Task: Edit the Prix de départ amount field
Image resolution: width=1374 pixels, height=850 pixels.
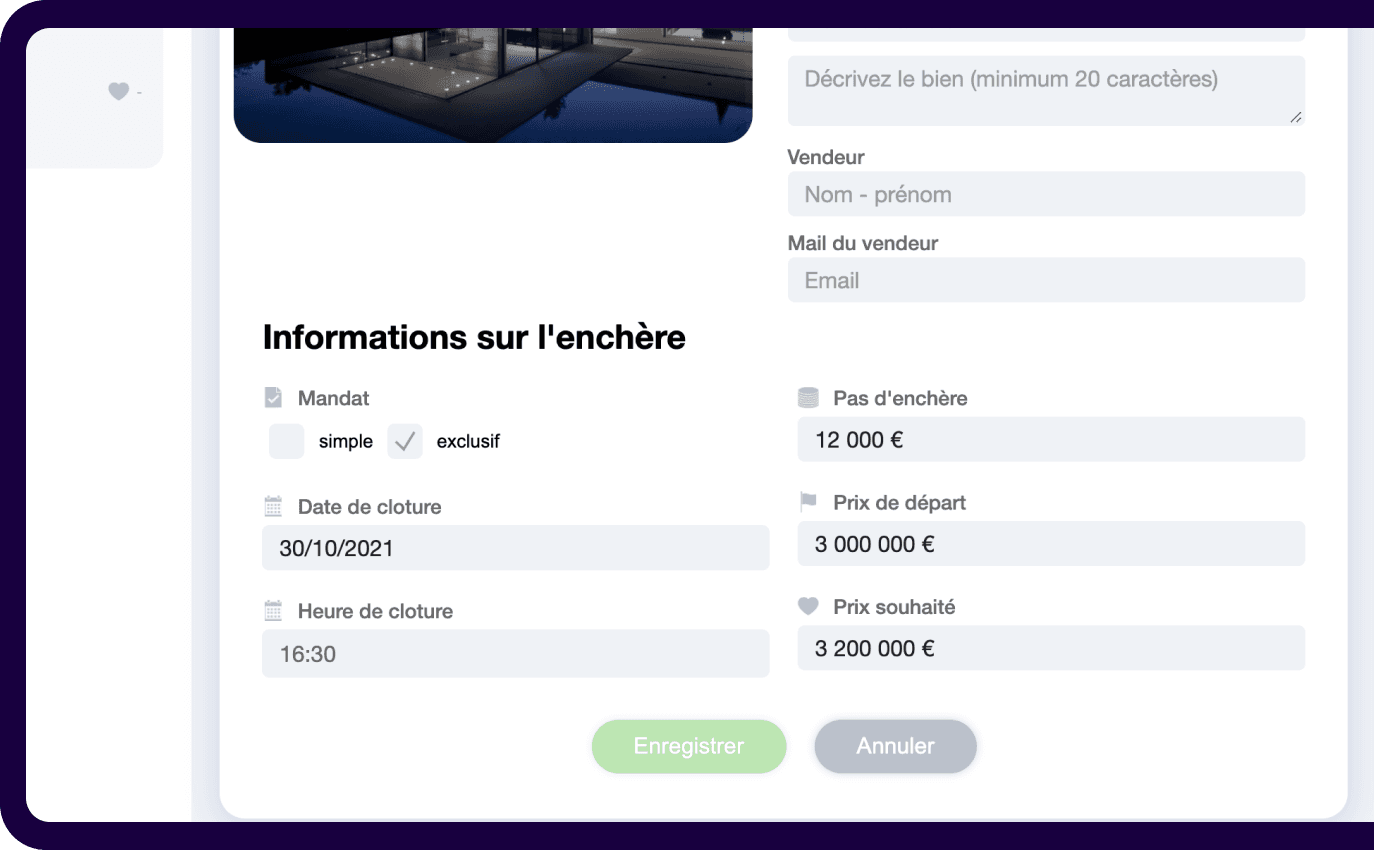Action: (1050, 544)
